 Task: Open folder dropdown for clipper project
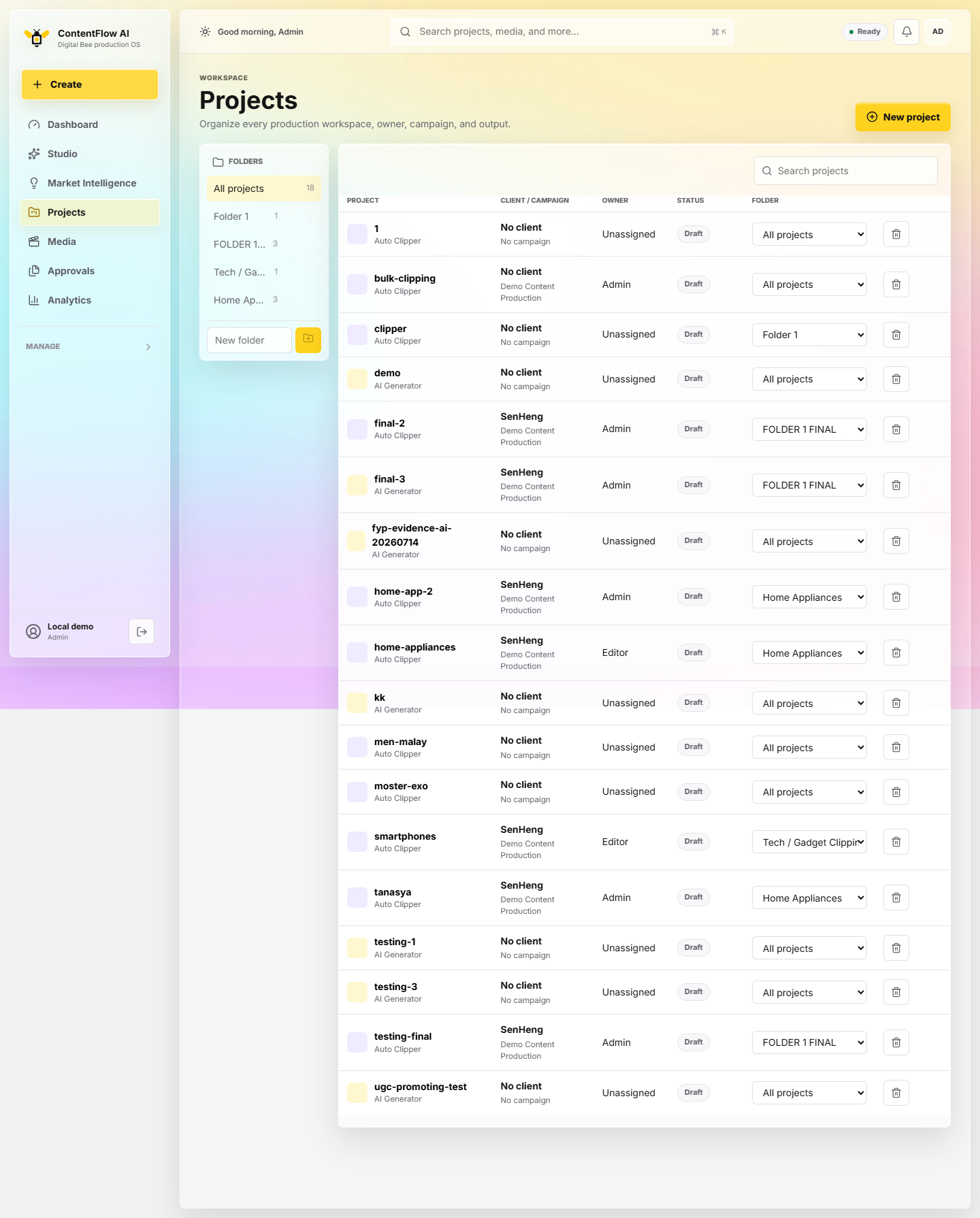[x=809, y=335]
